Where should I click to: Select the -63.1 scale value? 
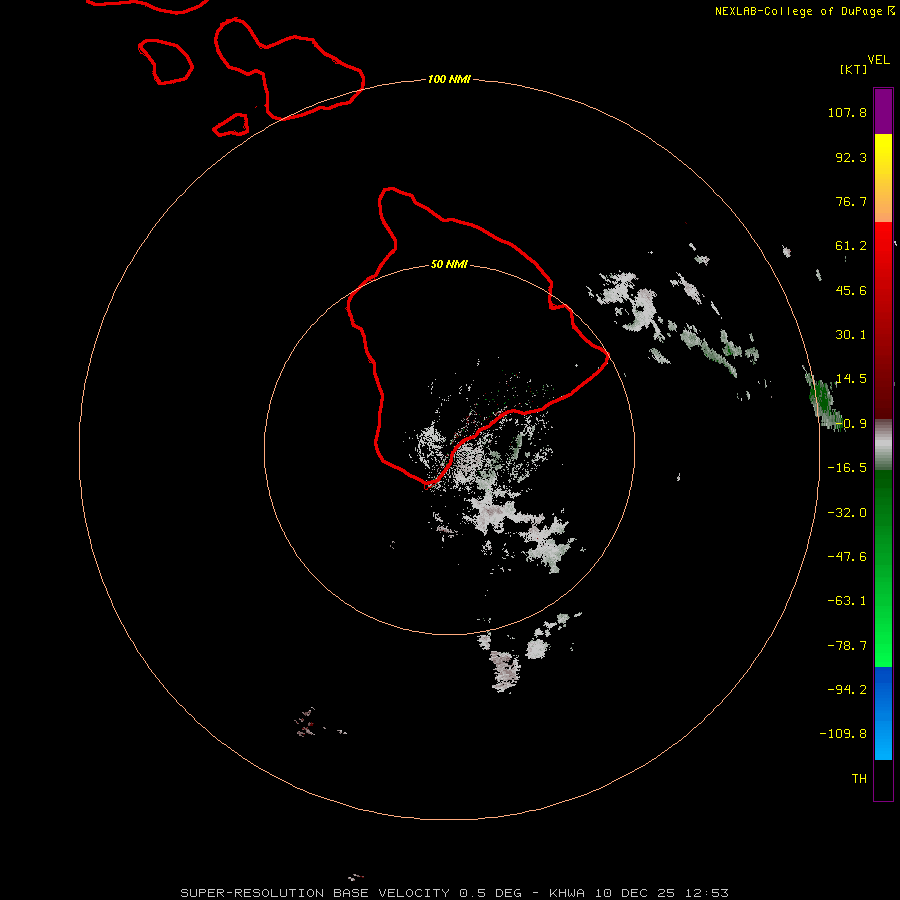pos(847,601)
